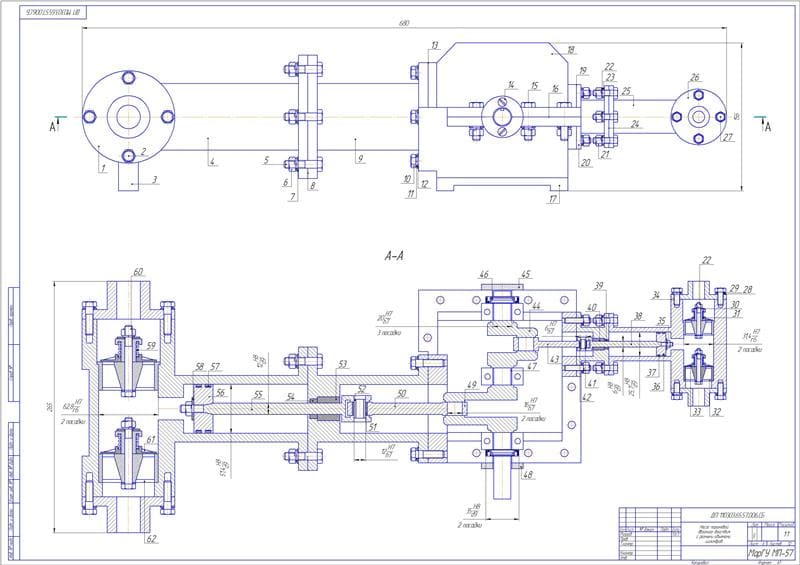800x565 pixels.
Task: Click part callout "45" on the bearing cover
Action: (x=526, y=274)
